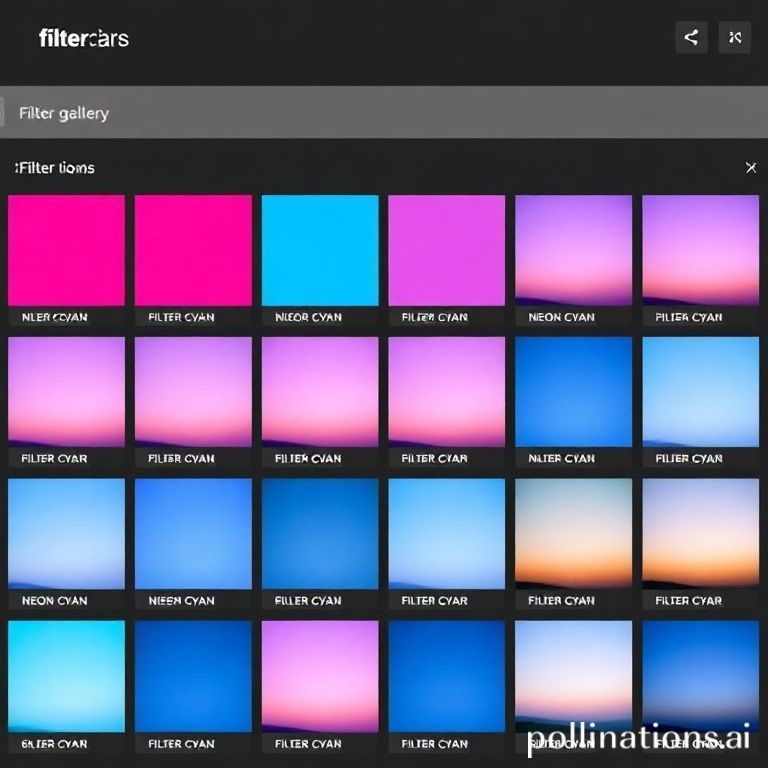
Task: Choose the first purple sunset in second row
Action: point(67,392)
